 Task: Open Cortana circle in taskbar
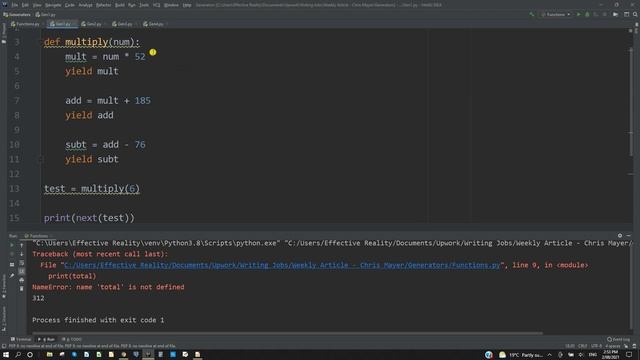30,354
